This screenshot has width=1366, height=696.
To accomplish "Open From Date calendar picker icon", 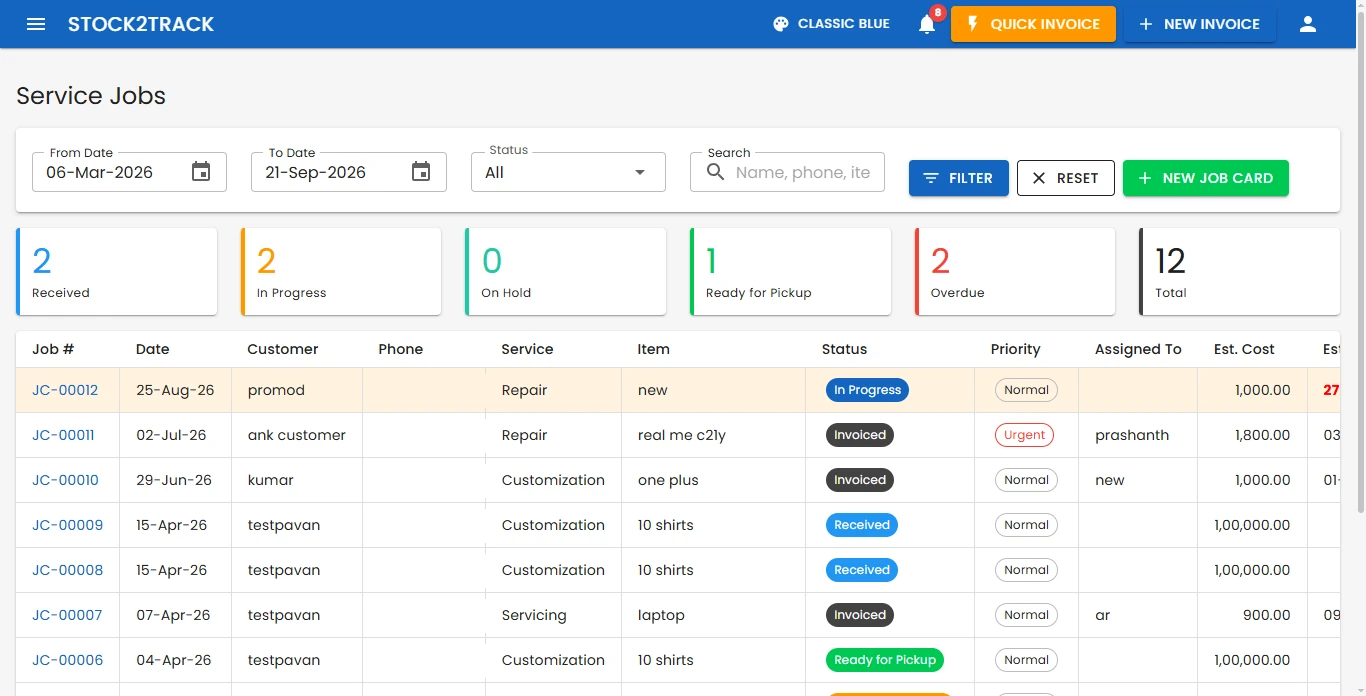I will [201, 172].
